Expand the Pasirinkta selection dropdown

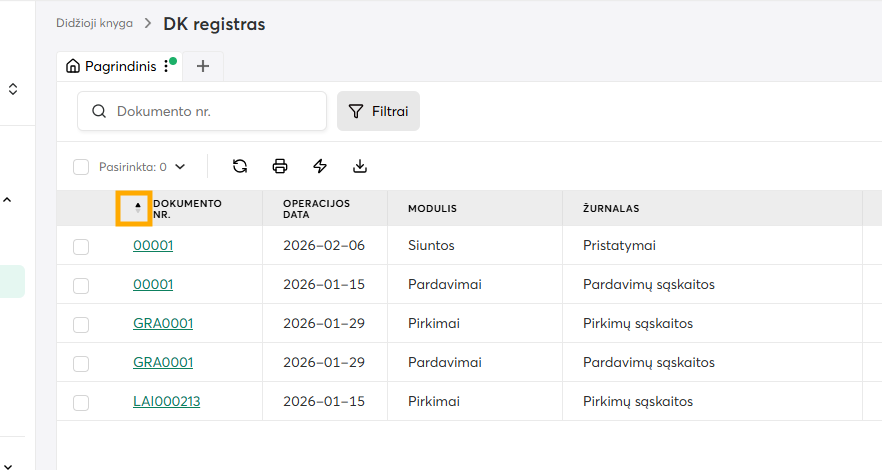point(180,167)
